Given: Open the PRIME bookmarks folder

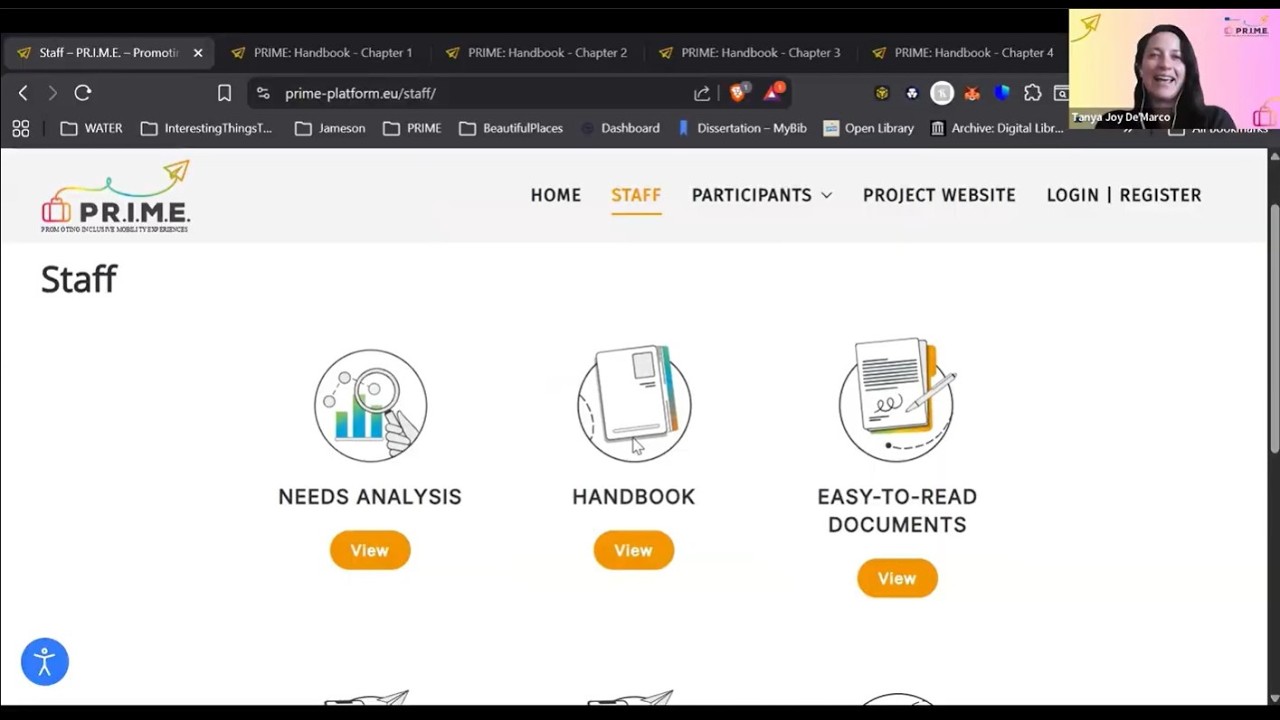Looking at the screenshot, I should [x=412, y=128].
